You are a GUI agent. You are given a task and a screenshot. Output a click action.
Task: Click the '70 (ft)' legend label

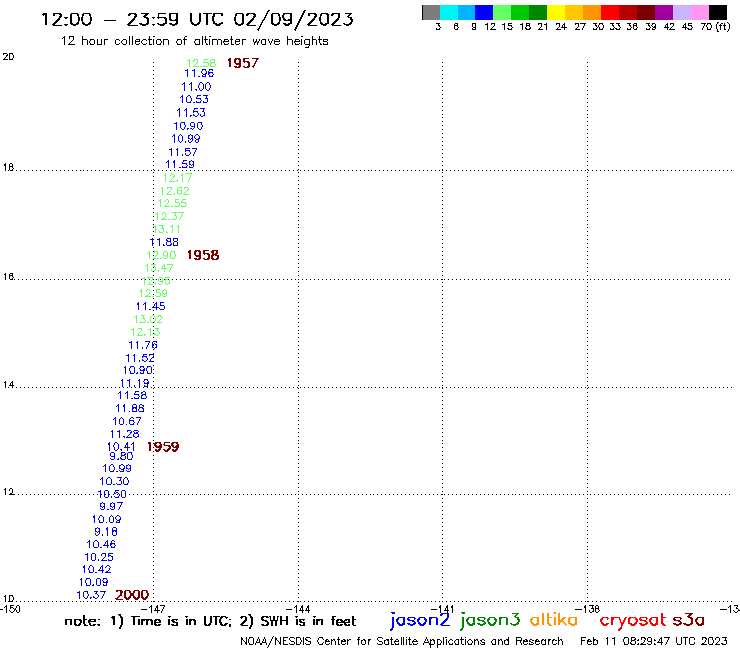715,27
